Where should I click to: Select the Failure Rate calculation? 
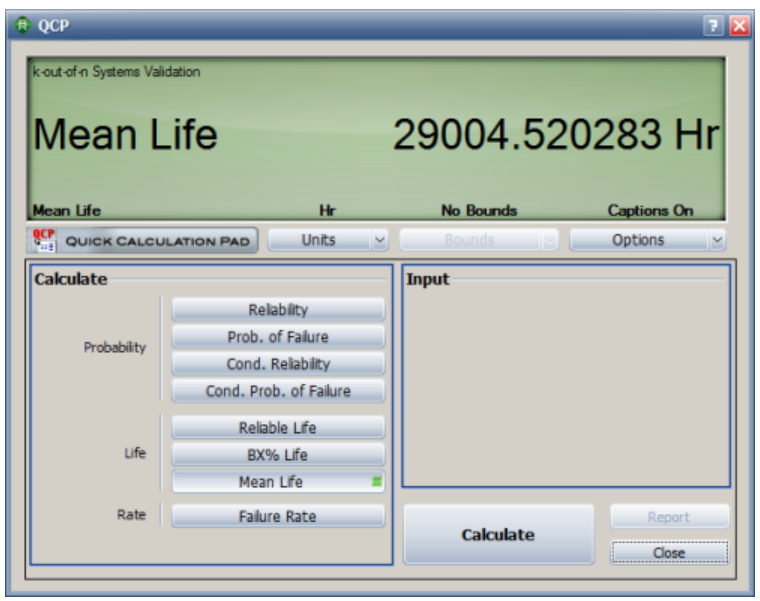click(278, 516)
